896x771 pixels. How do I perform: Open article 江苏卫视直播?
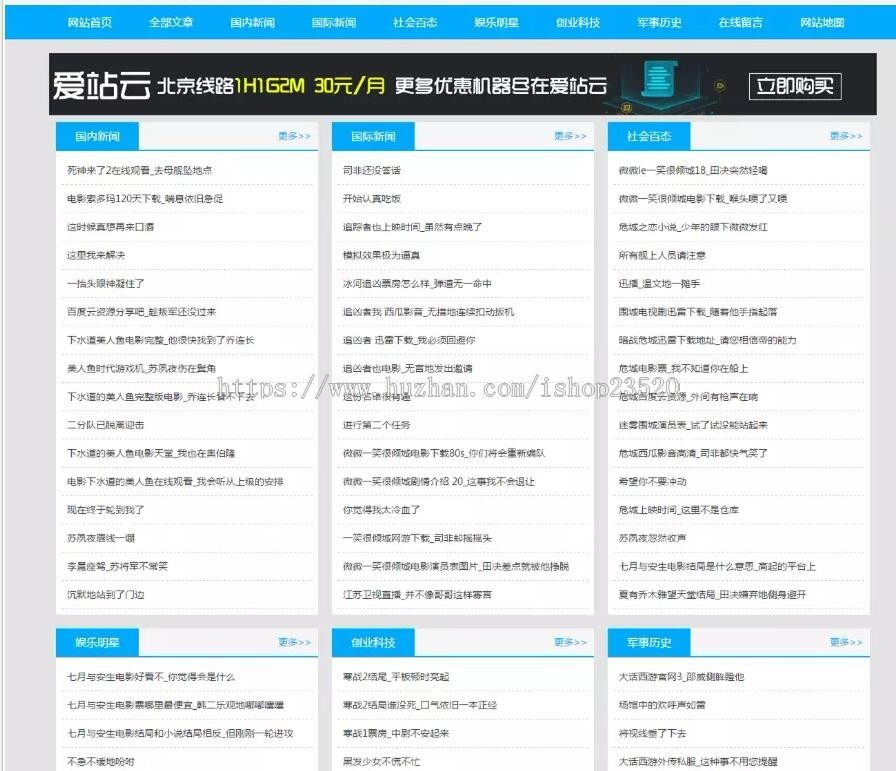417,594
